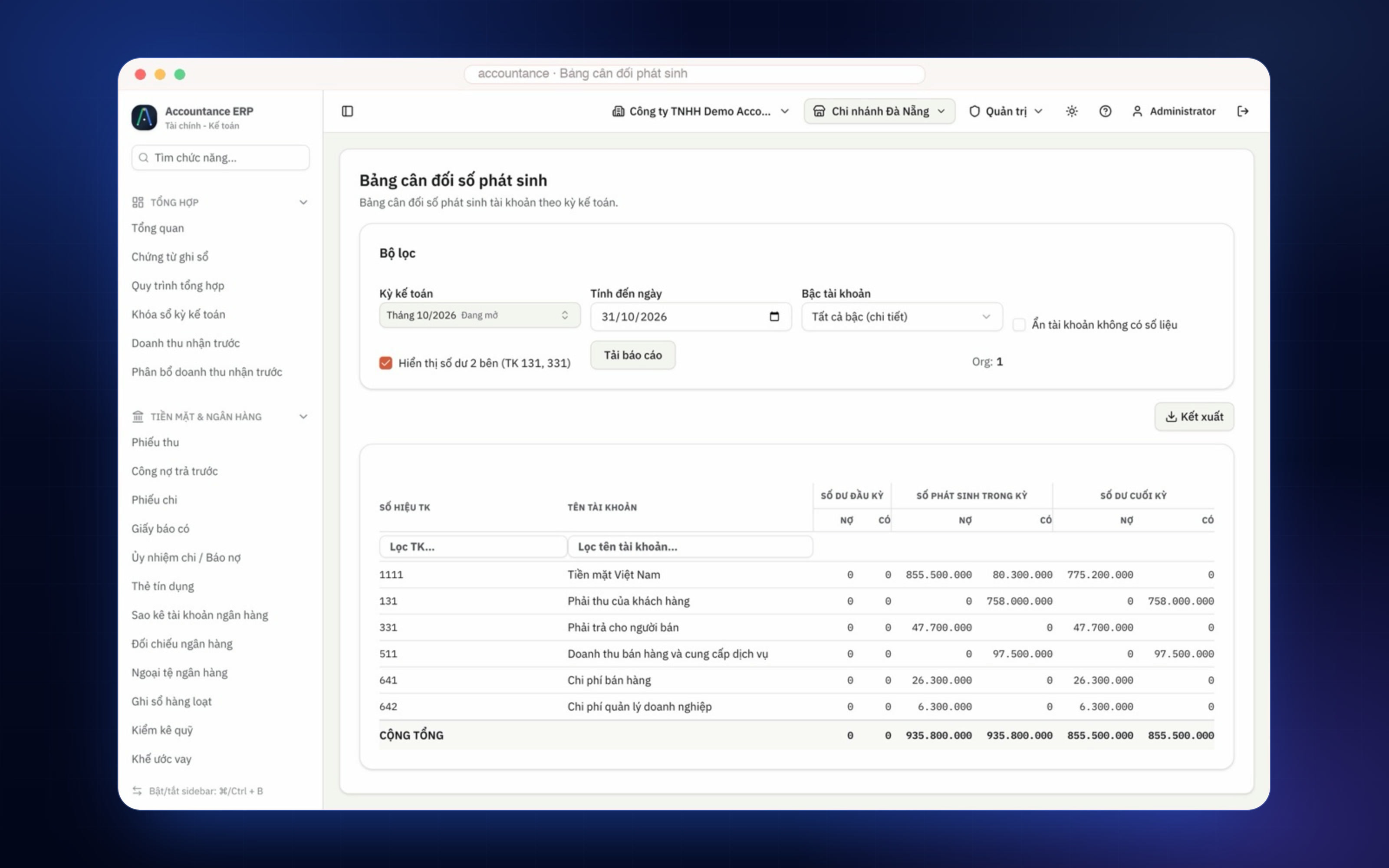Focus the Lọc tên tài khoản filter field

coord(690,546)
